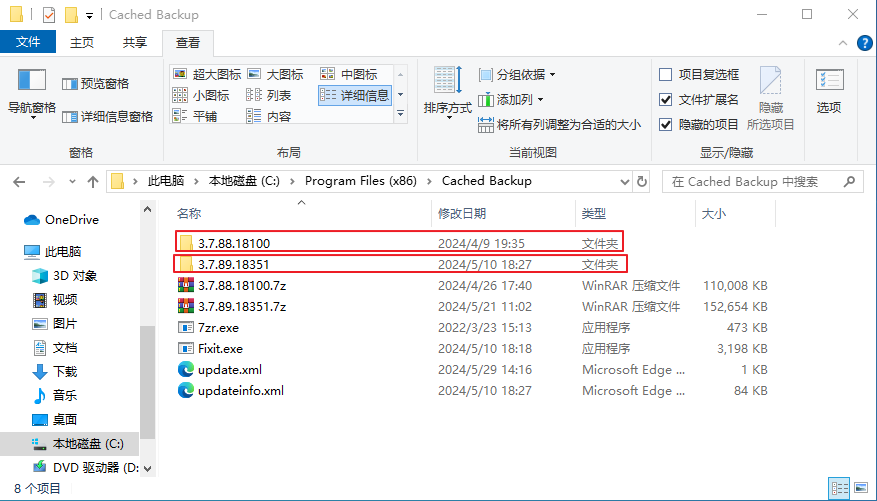This screenshot has height=501, width=877.
Task: Open recent locations dropdown arrow
Action: click(72, 182)
